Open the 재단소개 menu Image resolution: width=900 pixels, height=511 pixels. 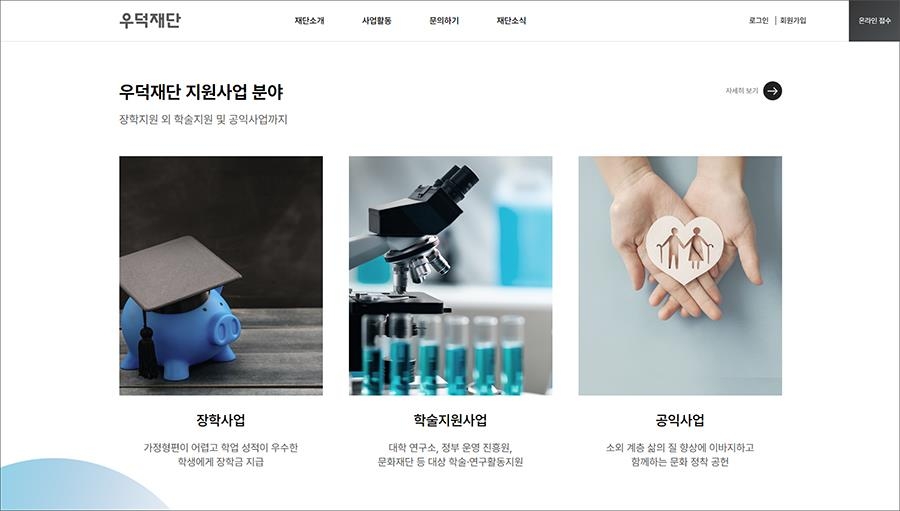click(x=309, y=21)
